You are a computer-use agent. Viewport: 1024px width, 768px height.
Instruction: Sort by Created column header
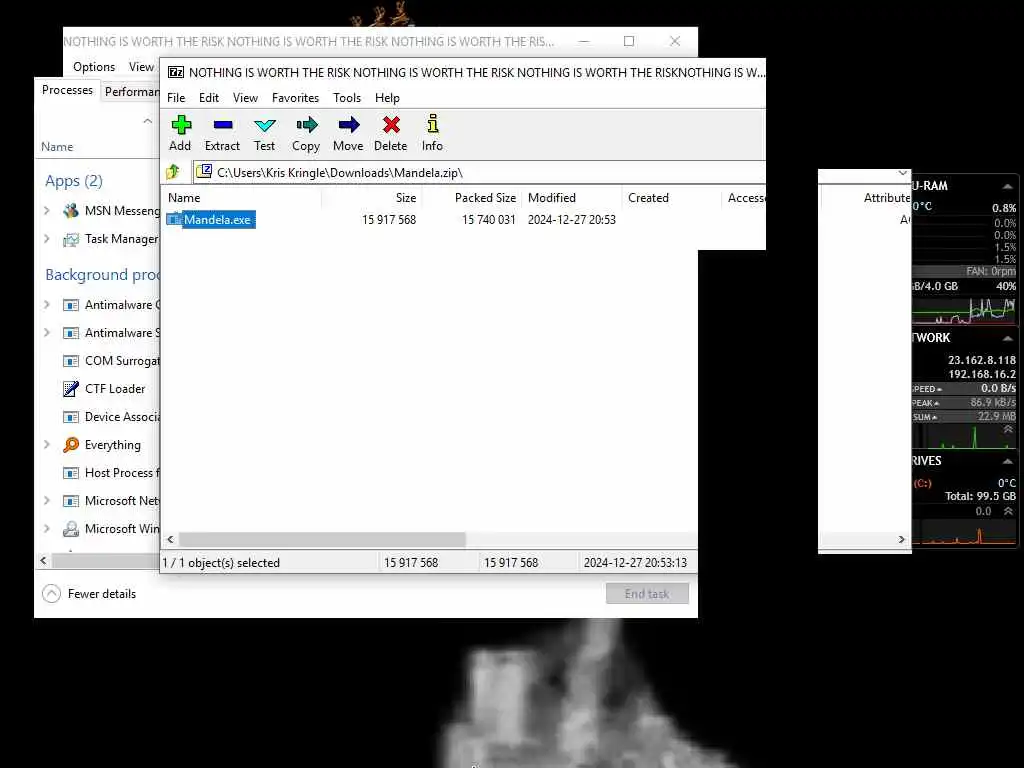pyautogui.click(x=671, y=198)
